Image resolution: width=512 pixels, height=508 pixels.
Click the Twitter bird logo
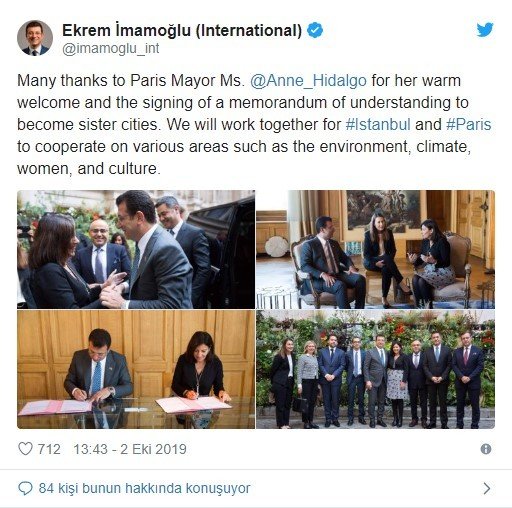pos(485,30)
